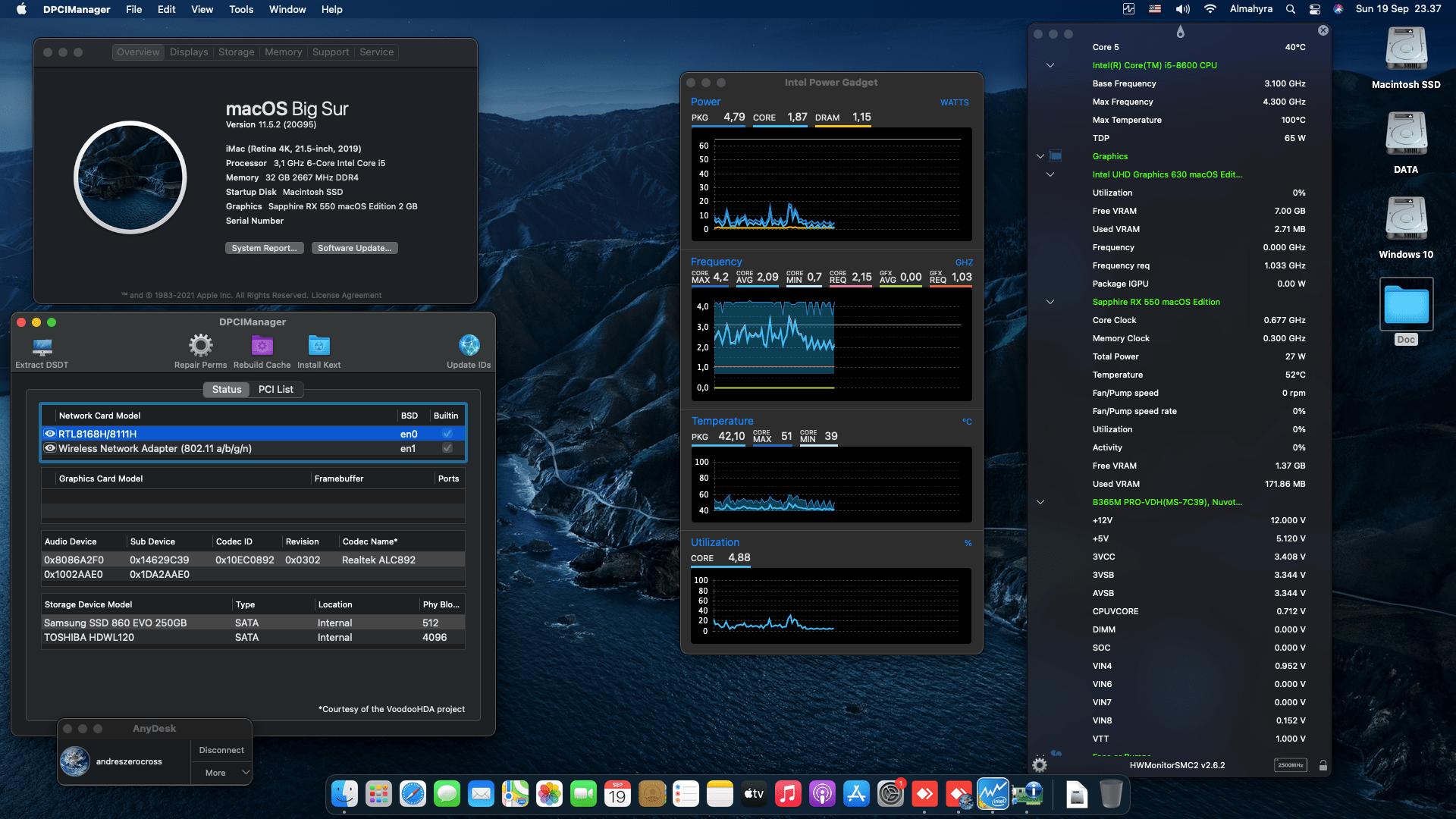The height and width of the screenshot is (819, 1456).
Task: Click the Rebuild Cache icon
Action: coord(262,346)
